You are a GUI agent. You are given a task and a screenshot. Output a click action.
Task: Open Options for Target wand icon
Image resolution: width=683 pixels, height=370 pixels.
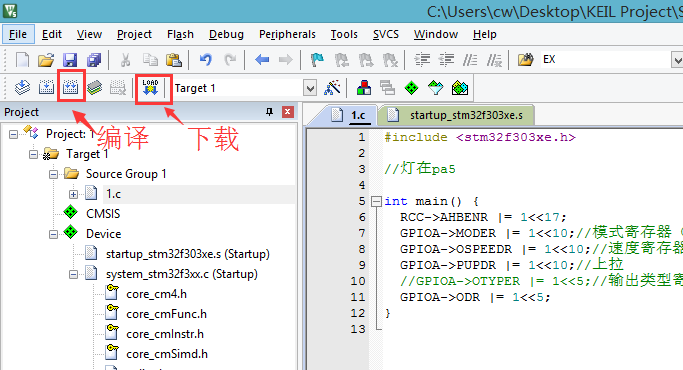pyautogui.click(x=332, y=88)
